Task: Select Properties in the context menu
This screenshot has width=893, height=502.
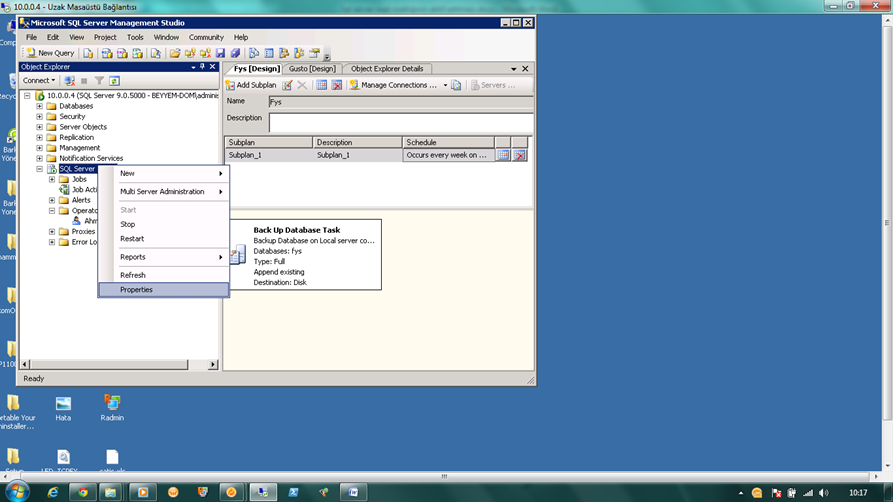Action: (x=164, y=289)
